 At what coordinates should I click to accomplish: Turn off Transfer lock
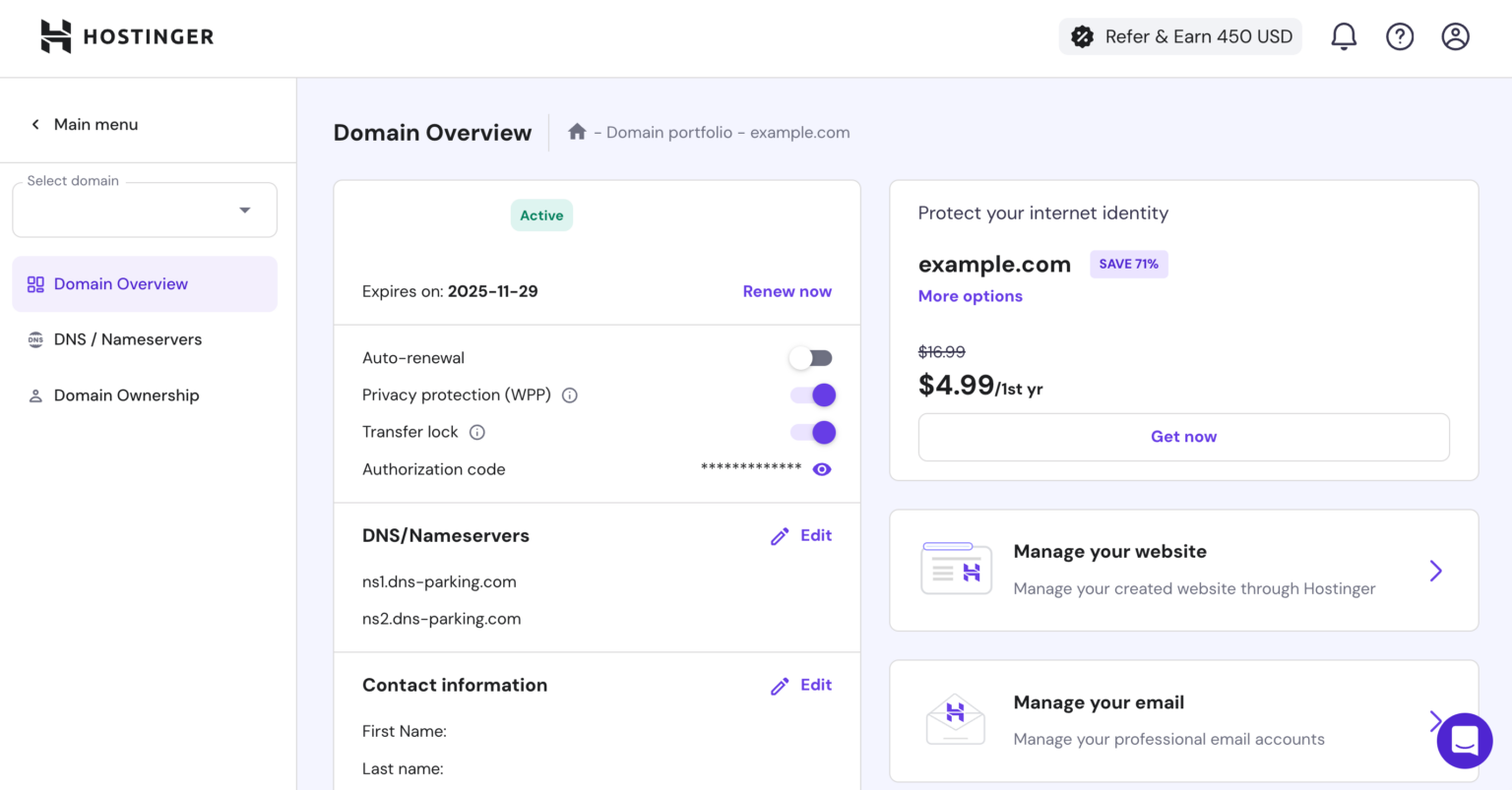pos(811,432)
